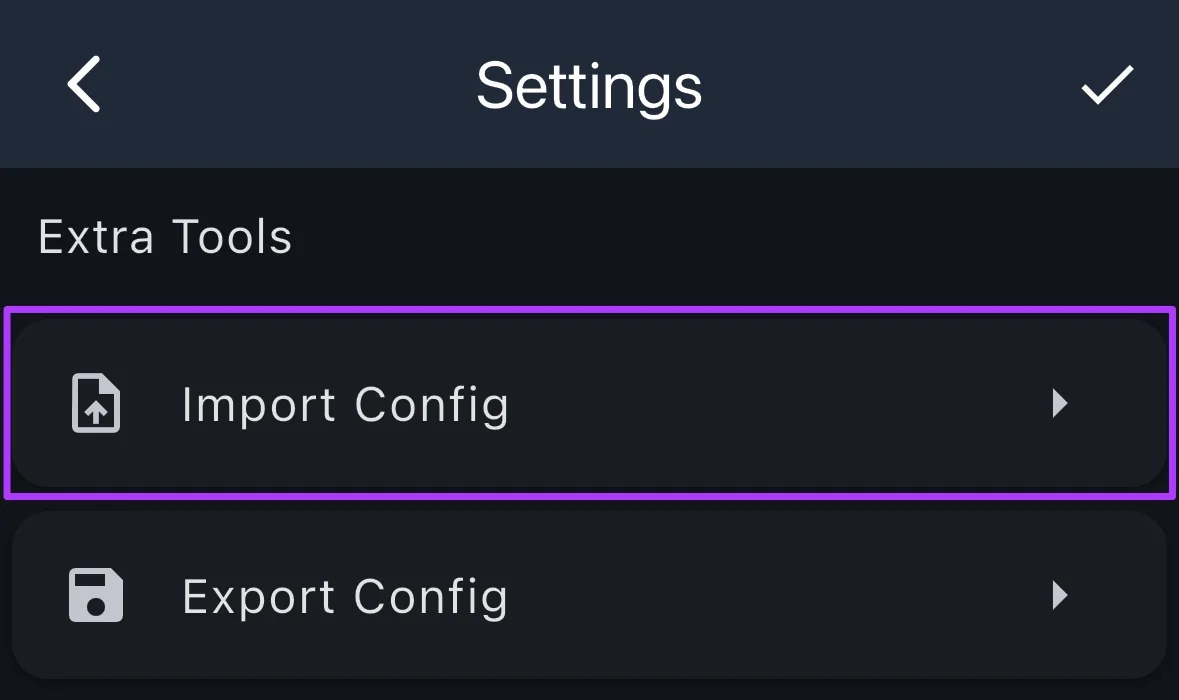Click the Import Config text label
The image size is (1179, 700).
pos(344,403)
